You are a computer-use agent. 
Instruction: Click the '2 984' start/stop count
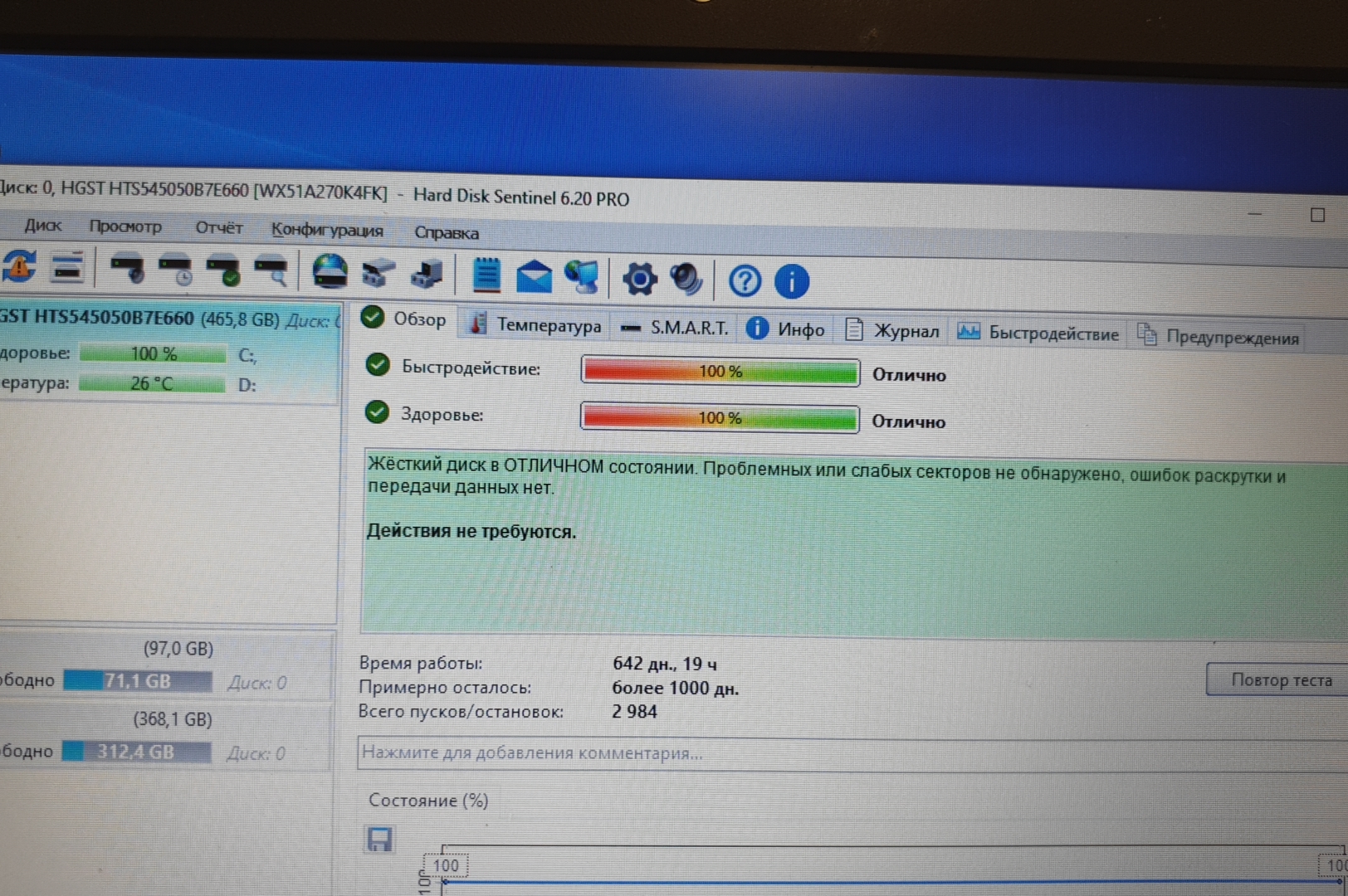point(634,712)
